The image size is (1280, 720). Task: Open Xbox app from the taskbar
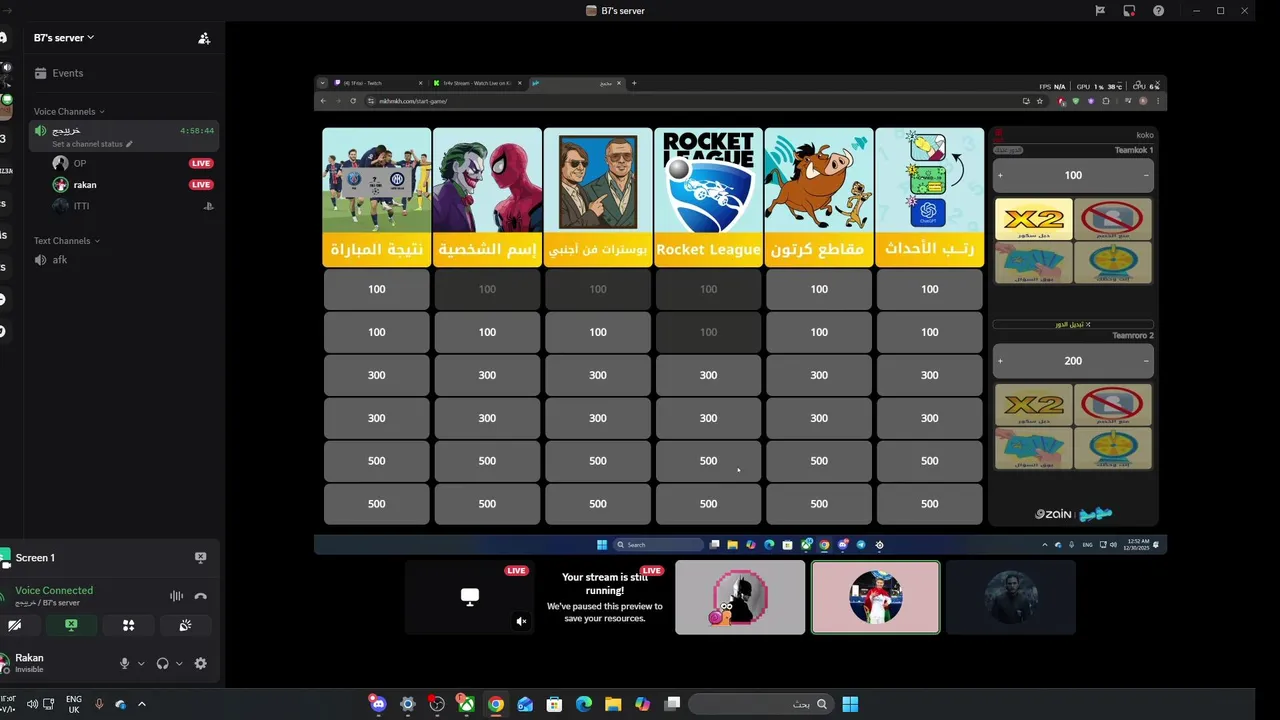(466, 704)
